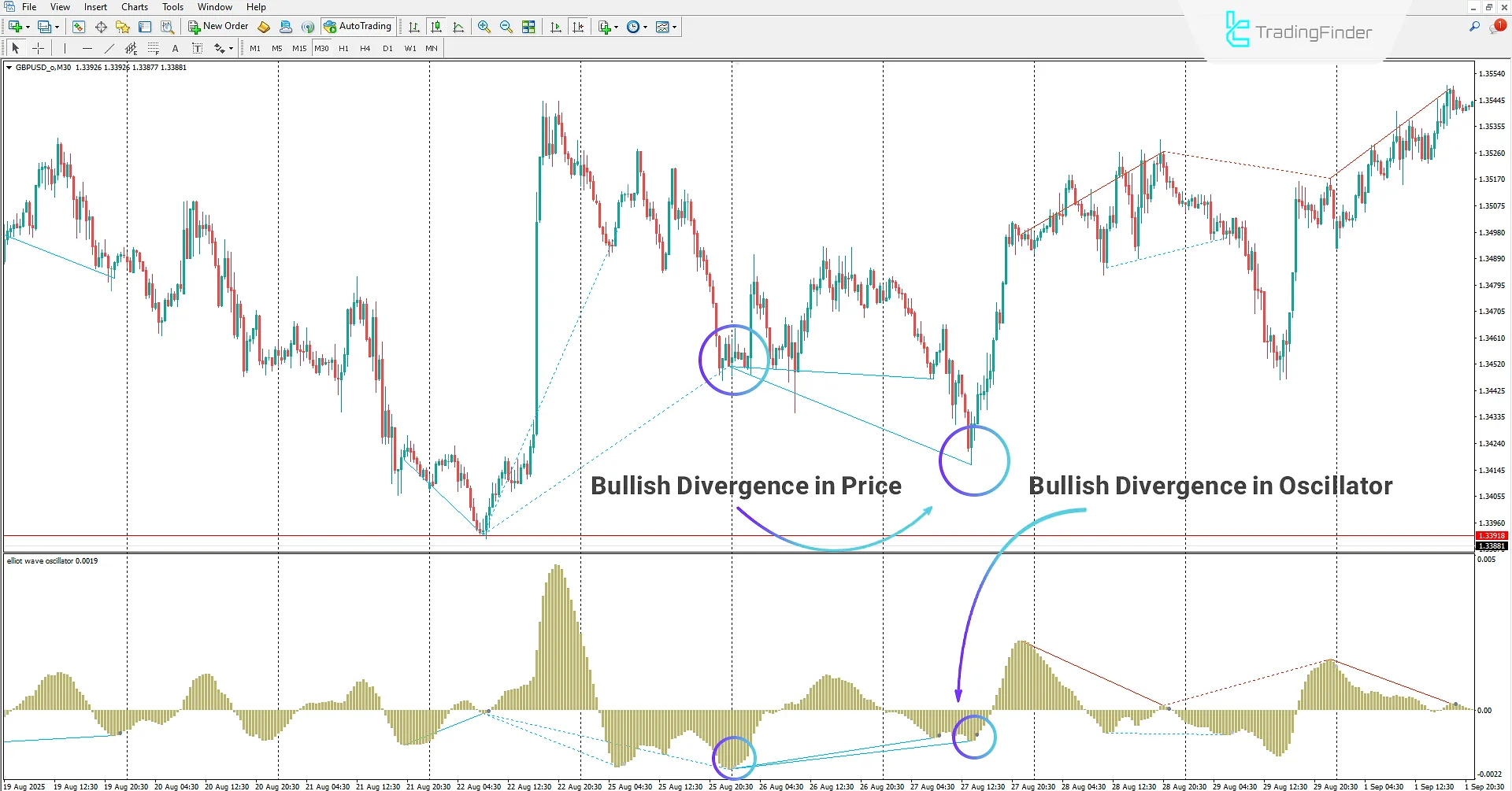
Task: Select the horizontal line drawing tool
Action: point(87,48)
